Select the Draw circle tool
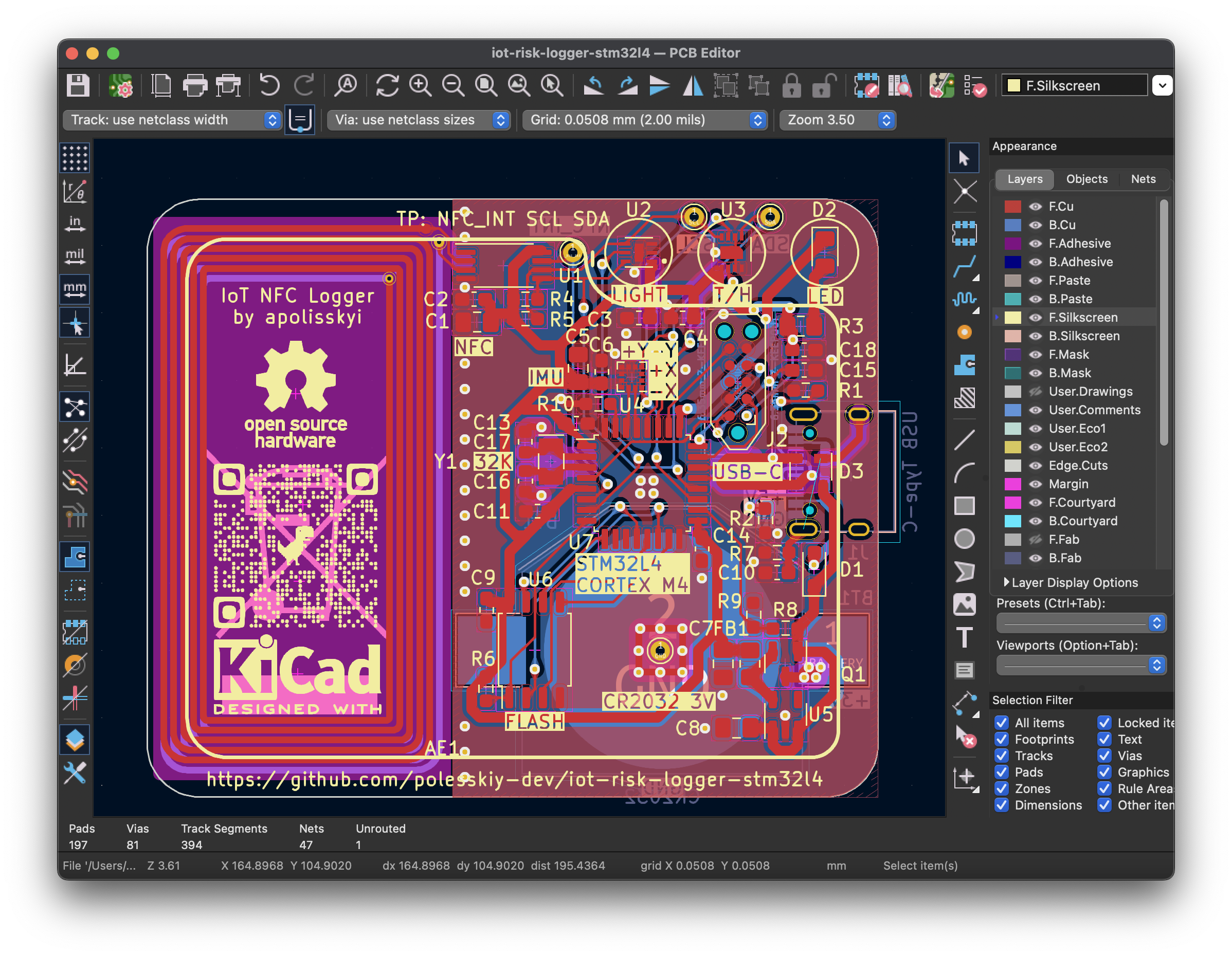The height and width of the screenshot is (956, 1232). pyautogui.click(x=964, y=539)
